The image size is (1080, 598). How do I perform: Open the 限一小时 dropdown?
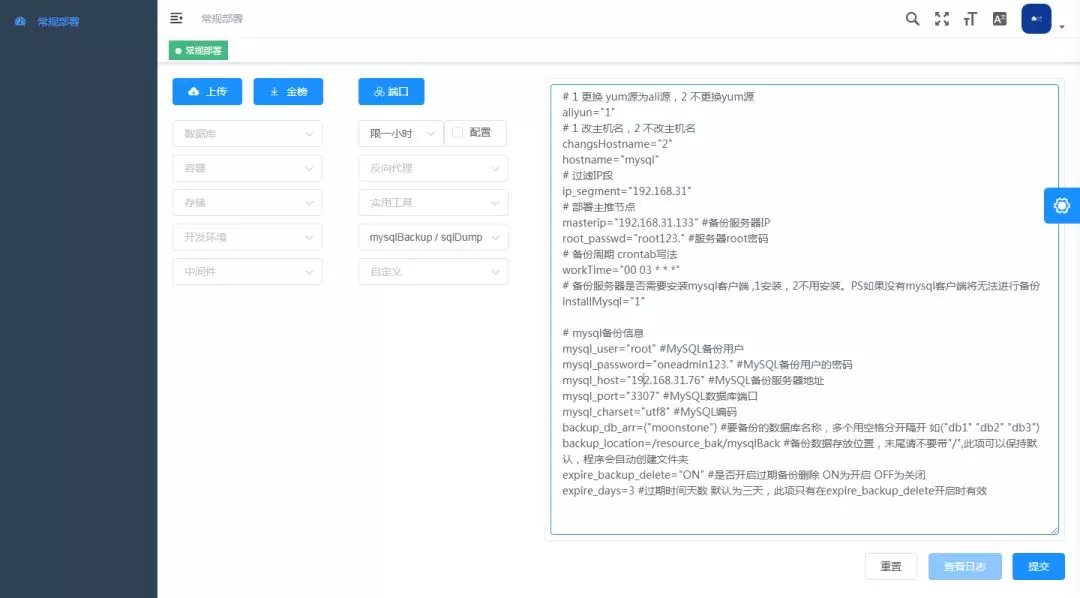401,134
